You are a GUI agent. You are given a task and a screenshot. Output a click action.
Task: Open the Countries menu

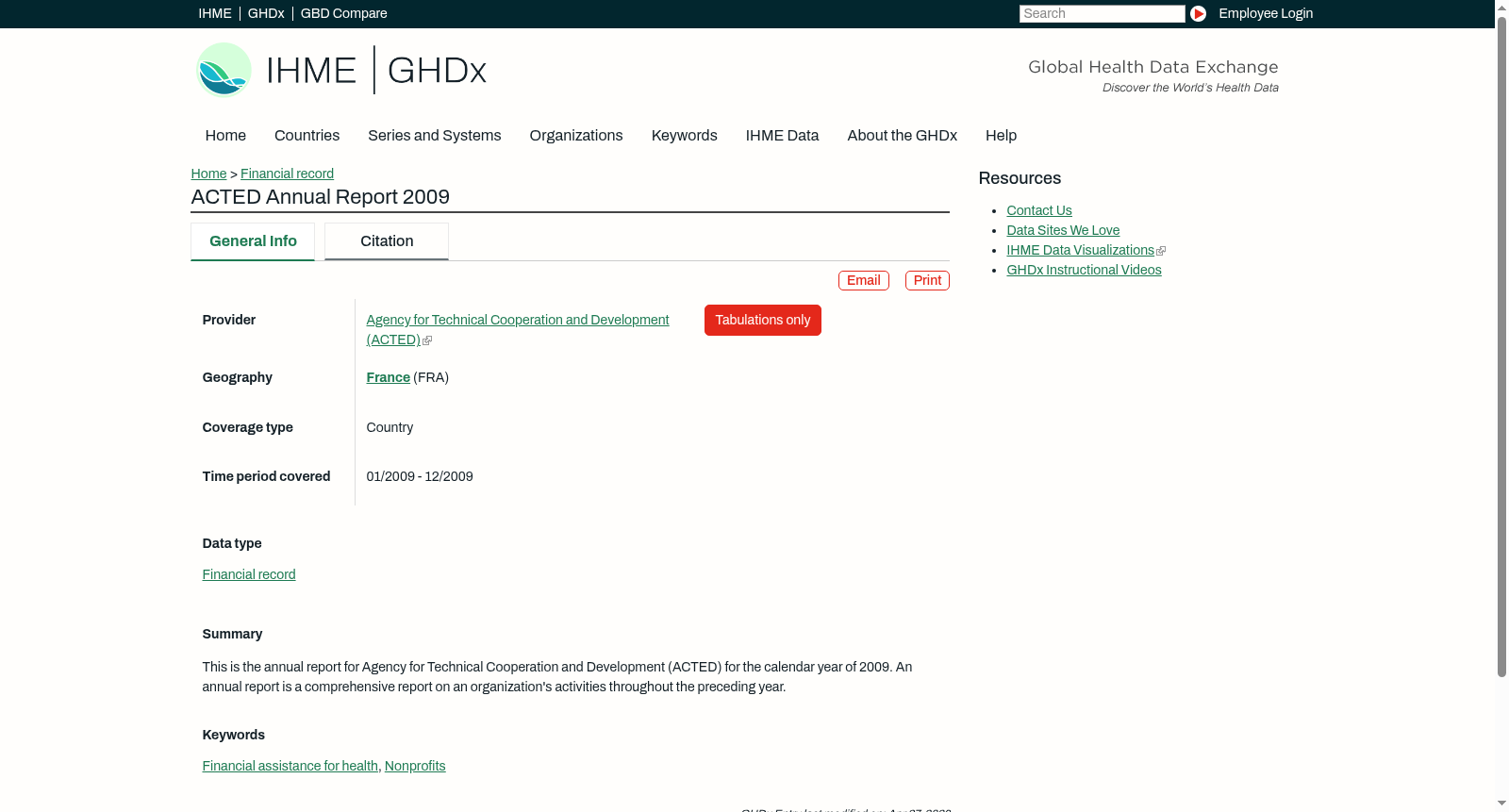307,136
